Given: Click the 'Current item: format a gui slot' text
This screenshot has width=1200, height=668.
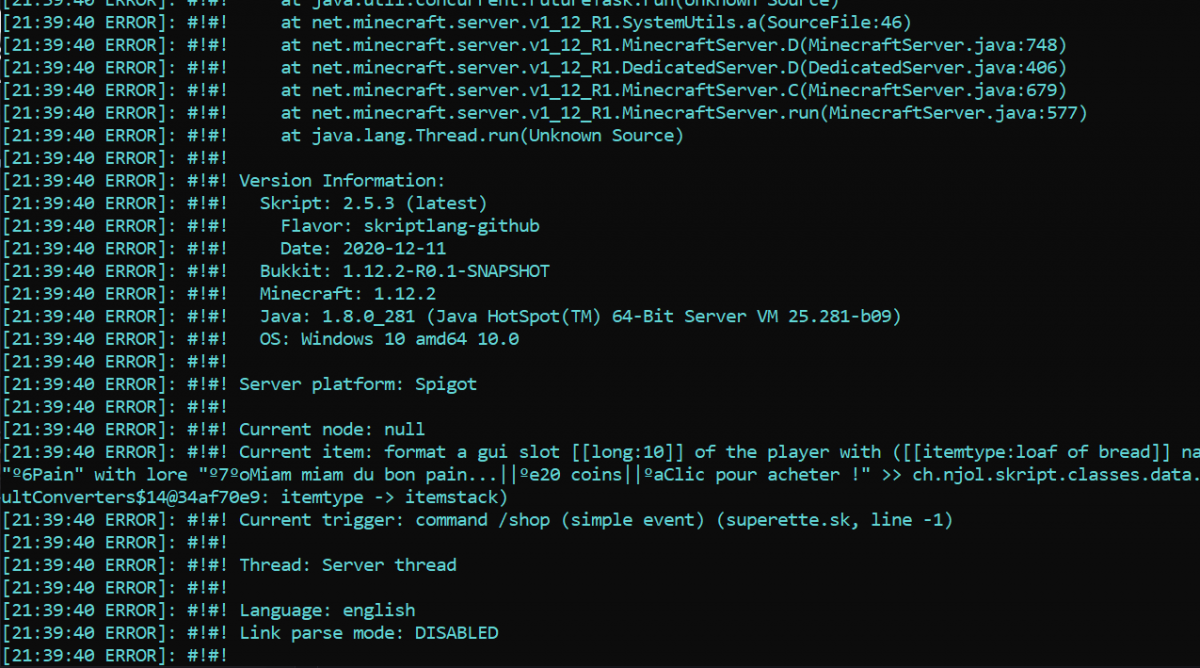Looking at the screenshot, I should [x=400, y=452].
